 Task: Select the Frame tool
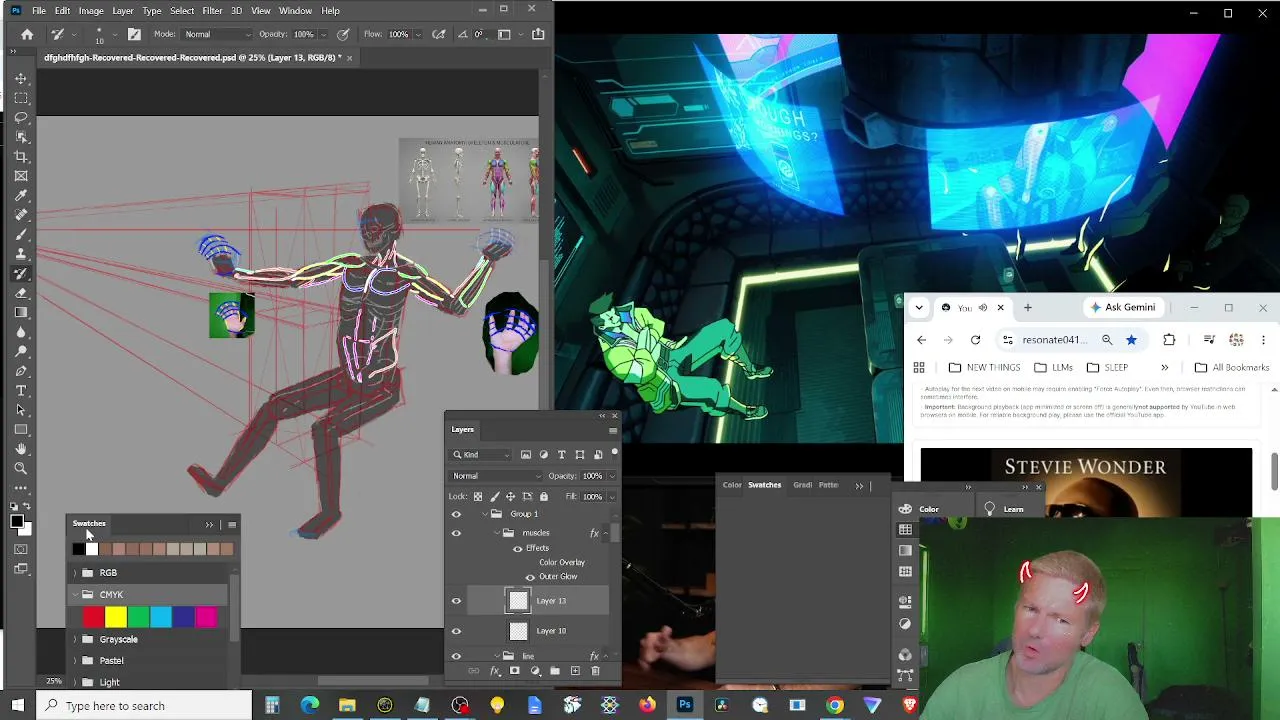[21, 176]
